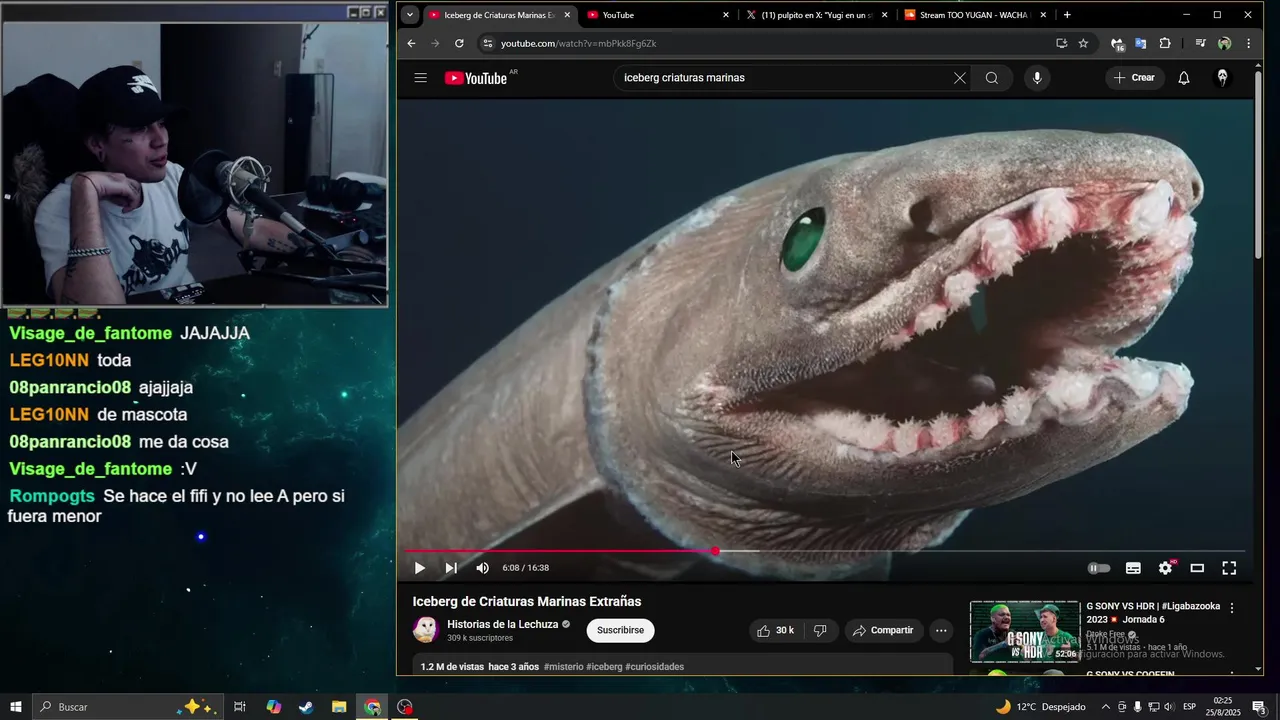Expand the Chrome tab search dropdown
Screen dimensions: 1280x720
click(x=409, y=15)
